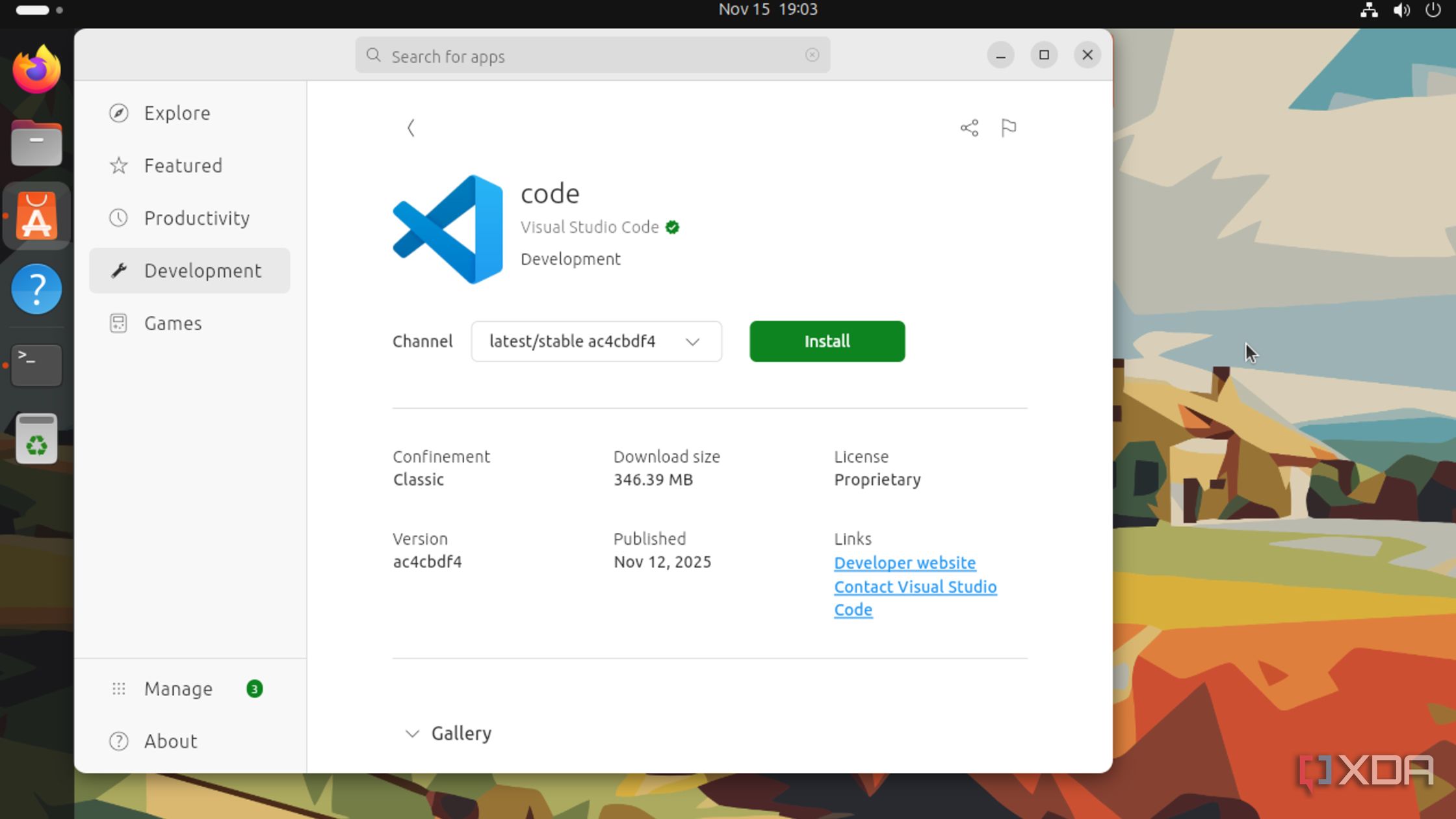This screenshot has height=819, width=1456.
Task: Open the system power menu
Action: click(1433, 10)
